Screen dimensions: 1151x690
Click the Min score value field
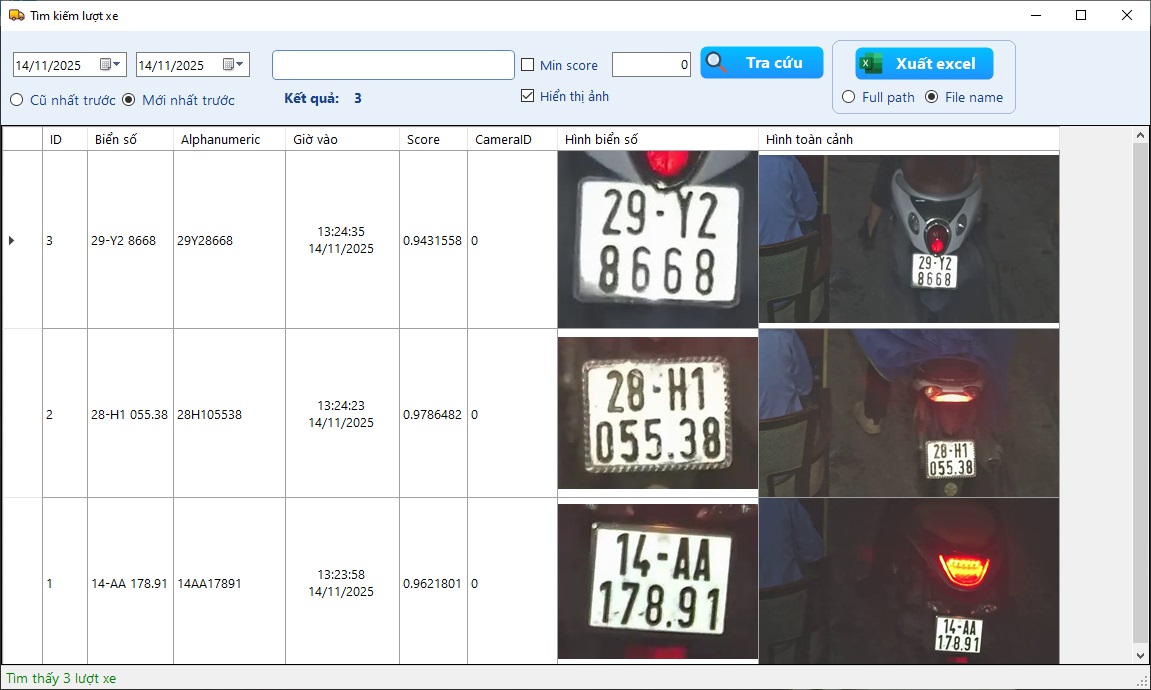pyautogui.click(x=651, y=65)
